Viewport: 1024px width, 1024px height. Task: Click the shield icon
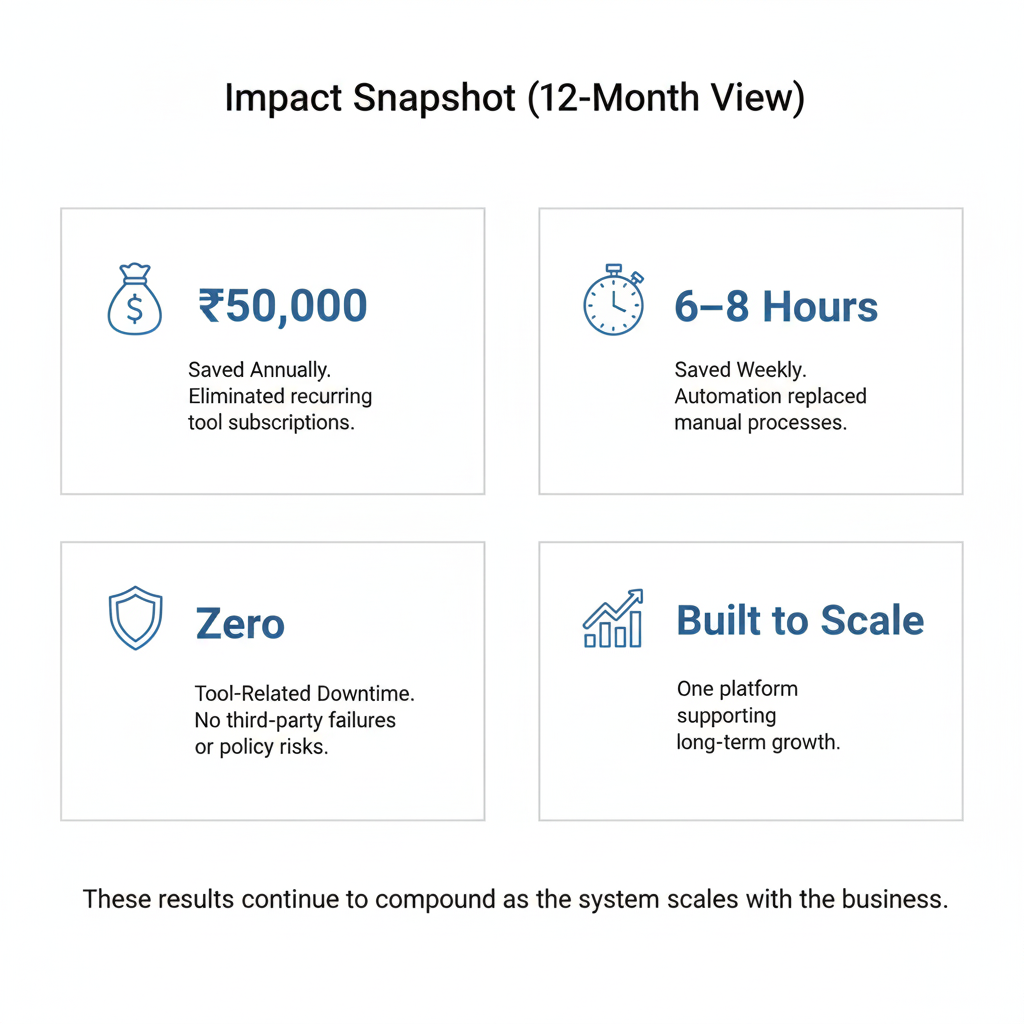click(134, 618)
